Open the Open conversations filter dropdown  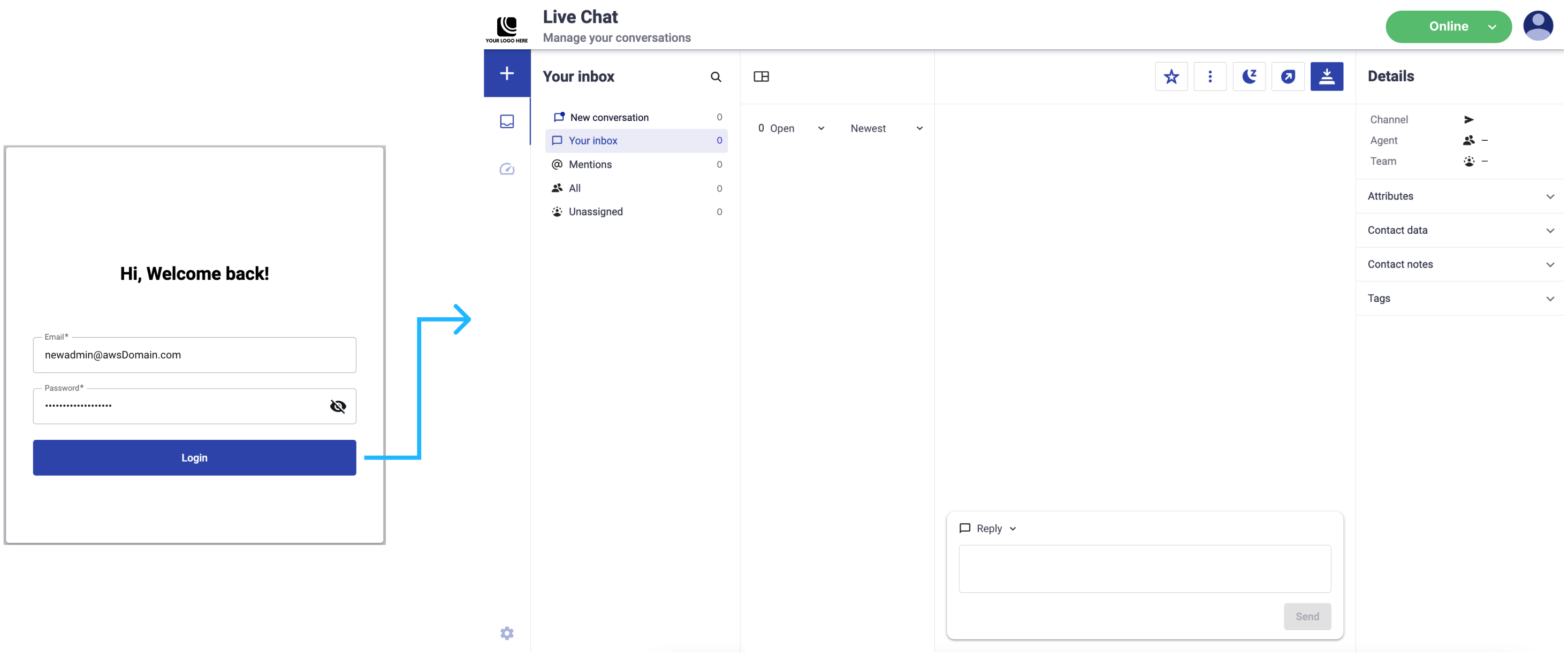(792, 128)
